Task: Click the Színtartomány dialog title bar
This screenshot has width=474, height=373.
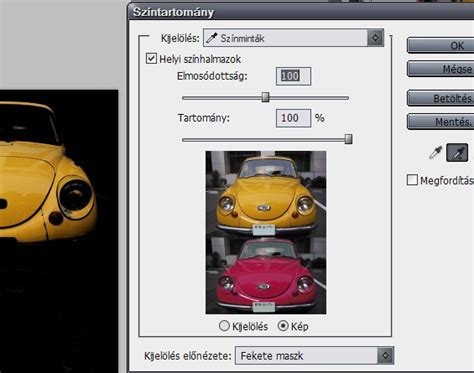Action: (x=301, y=12)
